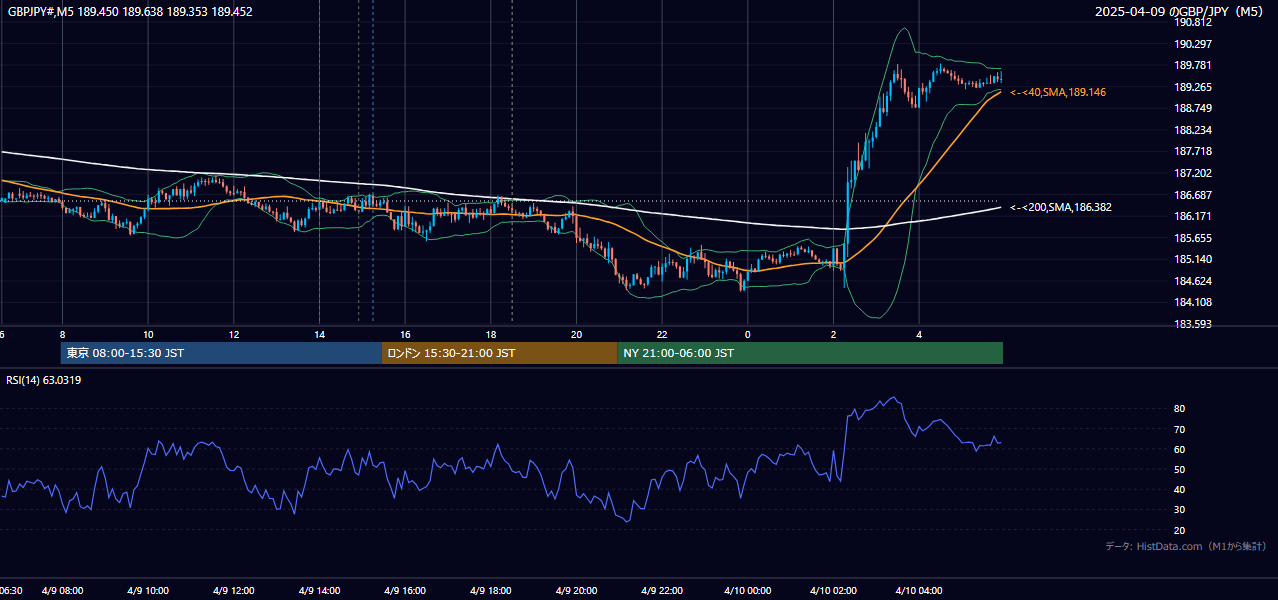Click RSI scale level 30
1278x600 pixels.
coord(1180,510)
